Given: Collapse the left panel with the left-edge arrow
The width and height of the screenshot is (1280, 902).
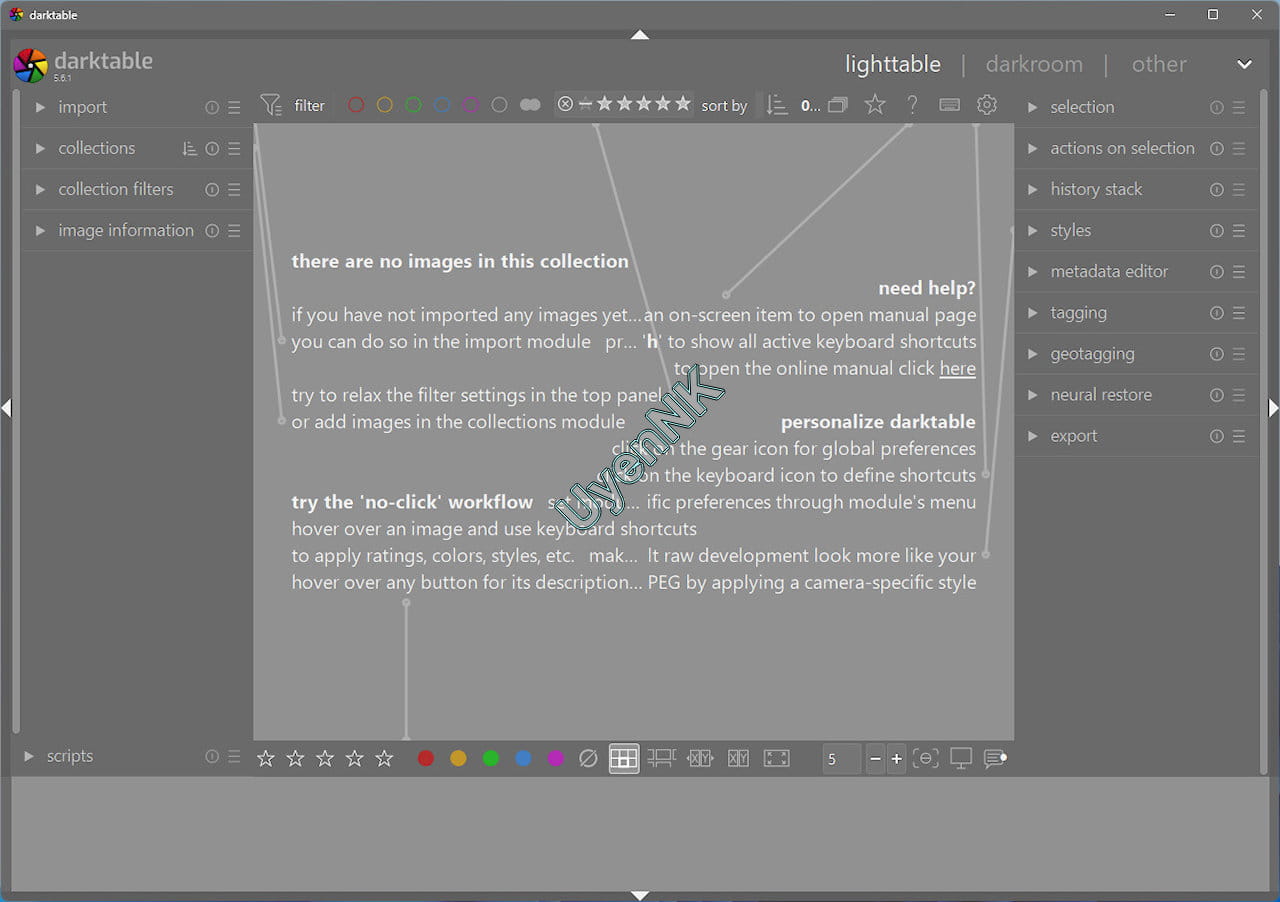Looking at the screenshot, I should click(6, 408).
